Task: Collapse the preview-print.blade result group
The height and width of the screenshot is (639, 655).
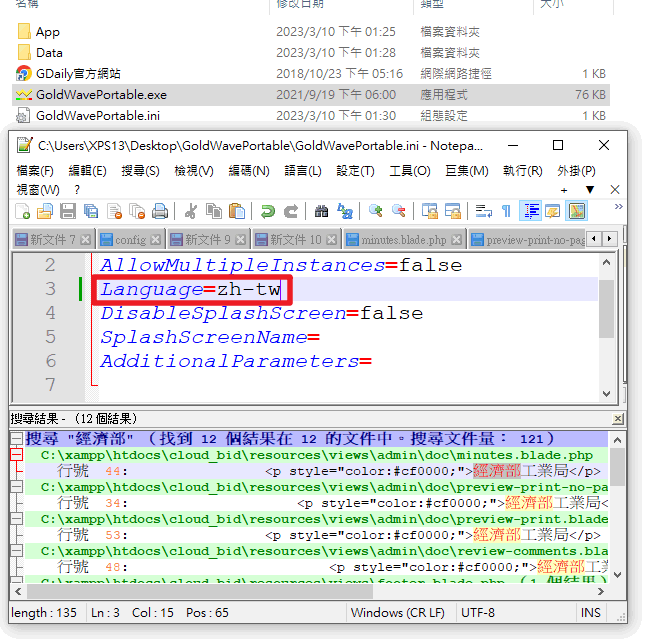Action: [x=16, y=519]
